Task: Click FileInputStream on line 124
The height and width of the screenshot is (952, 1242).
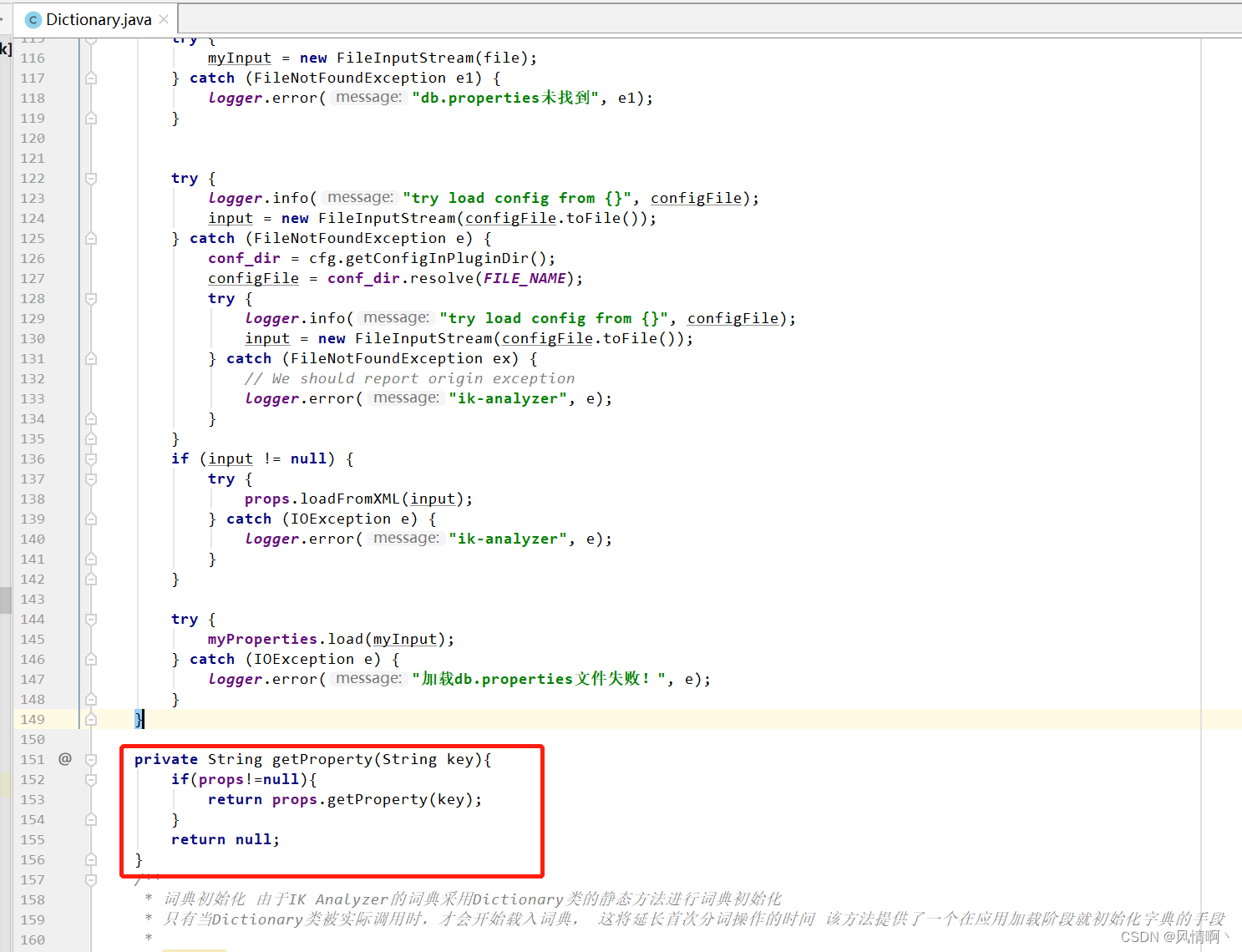Action: tap(387, 218)
